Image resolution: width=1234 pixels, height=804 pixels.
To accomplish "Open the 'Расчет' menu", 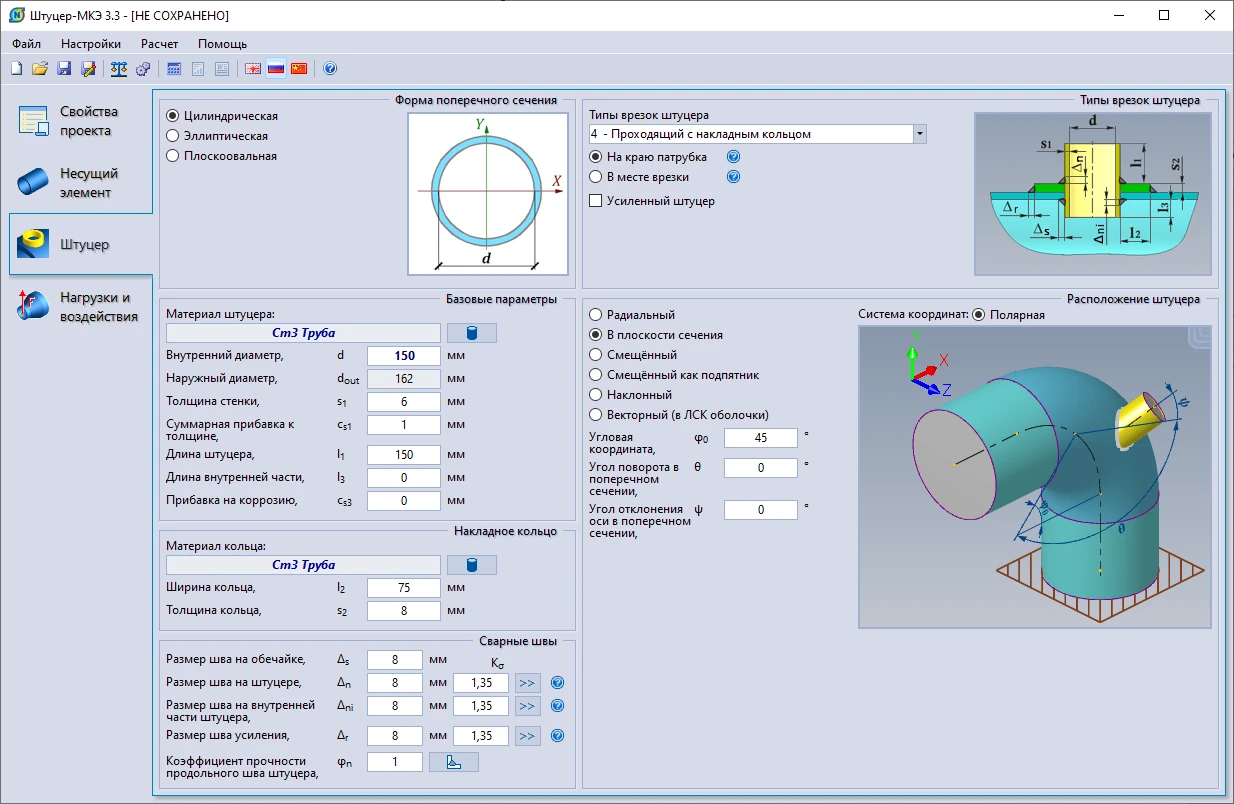I will click(x=159, y=44).
